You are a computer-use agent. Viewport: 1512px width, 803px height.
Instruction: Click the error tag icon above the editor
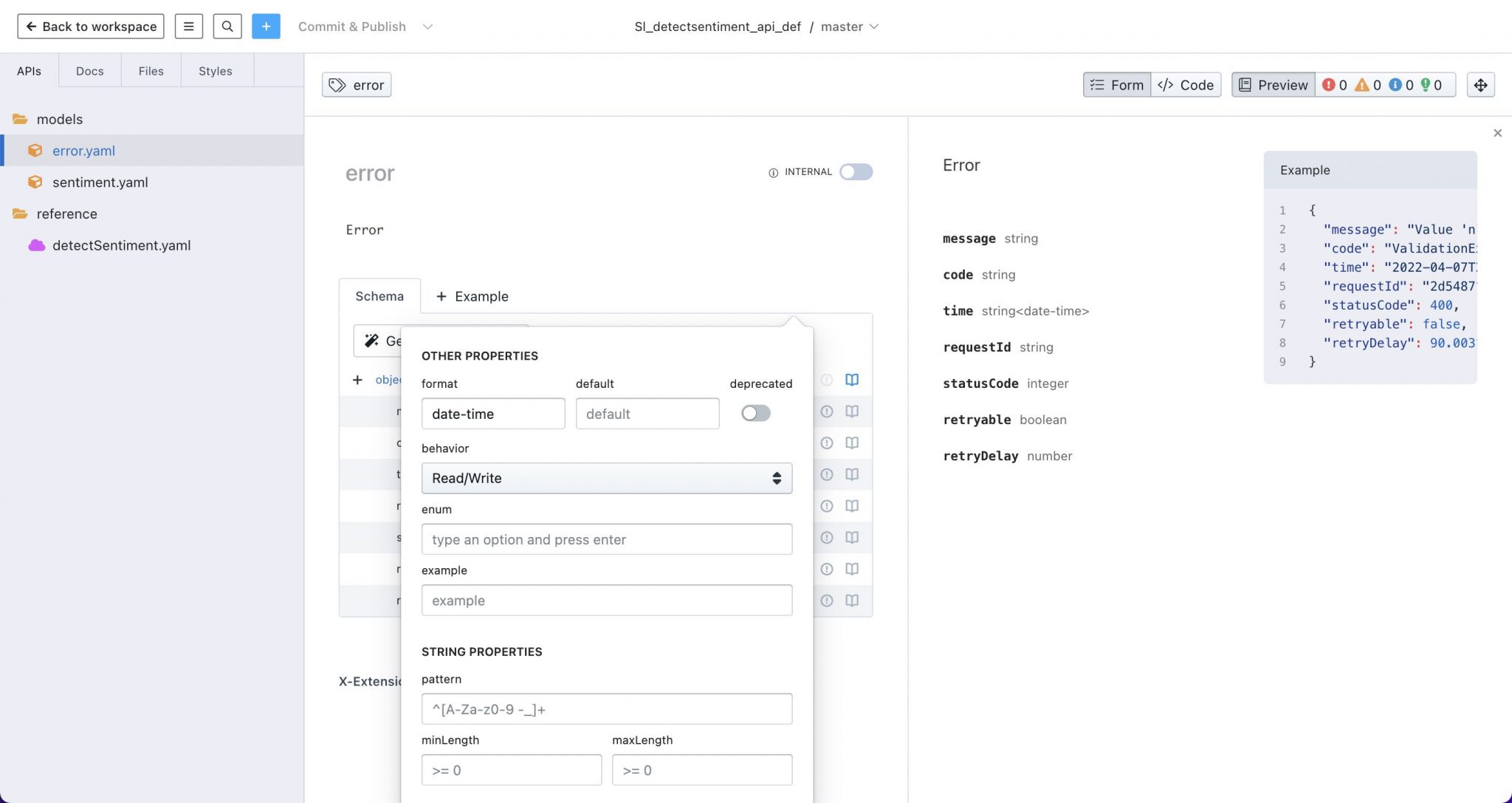pos(338,85)
